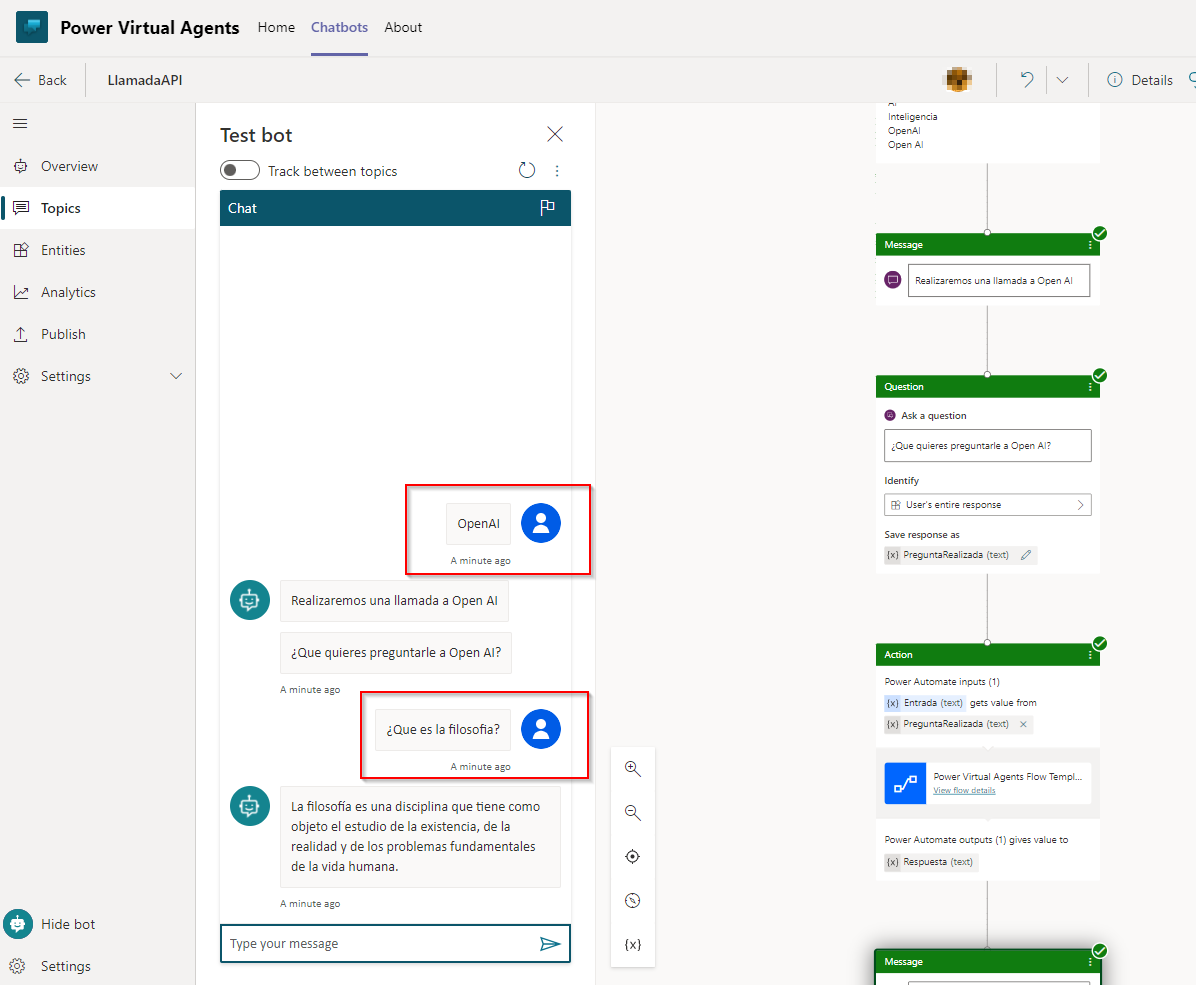The image size is (1196, 985).
Task: Open Analytics in the sidebar
Action: click(x=68, y=292)
